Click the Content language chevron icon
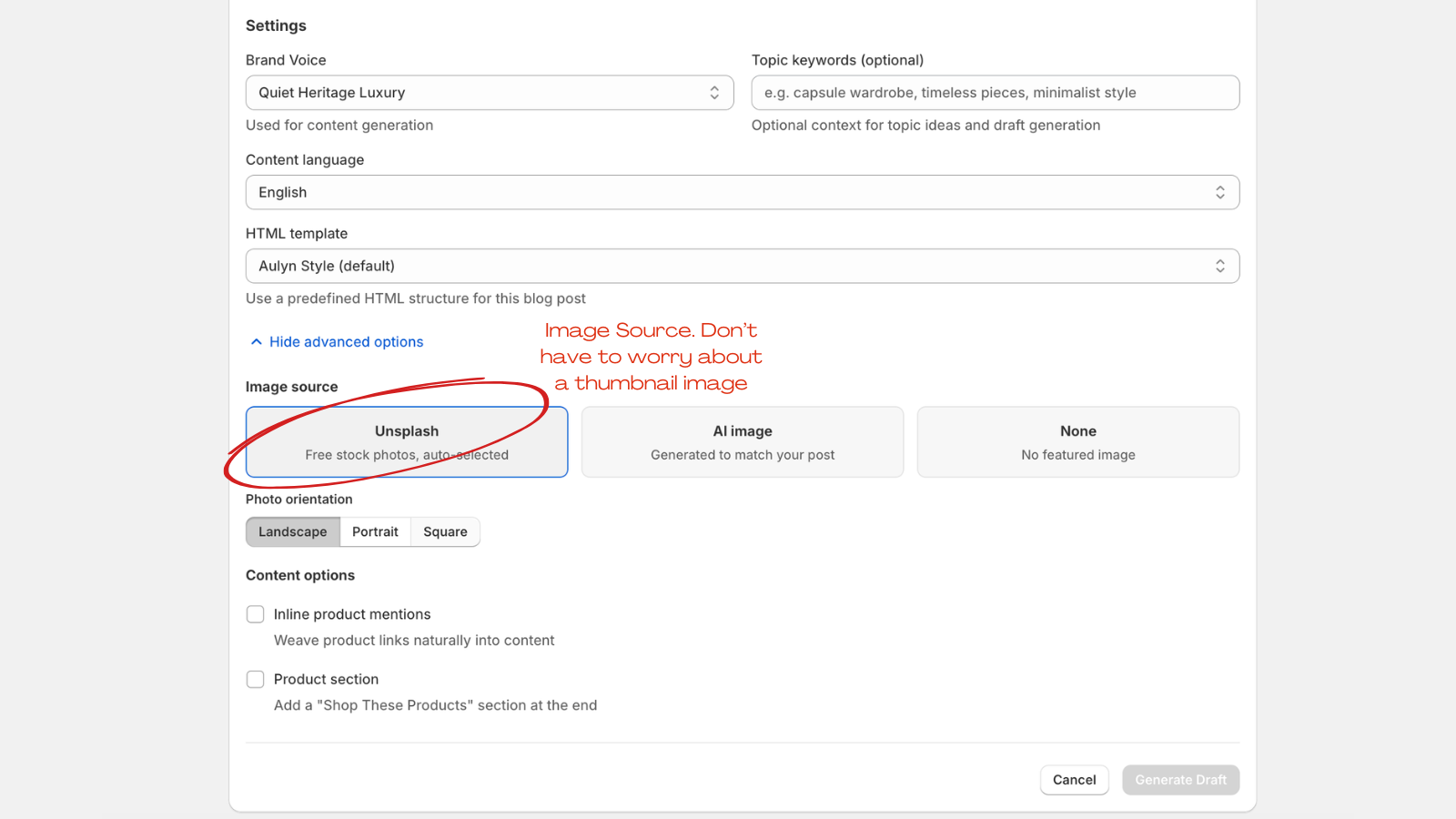Image resolution: width=1456 pixels, height=819 pixels. click(1222, 192)
